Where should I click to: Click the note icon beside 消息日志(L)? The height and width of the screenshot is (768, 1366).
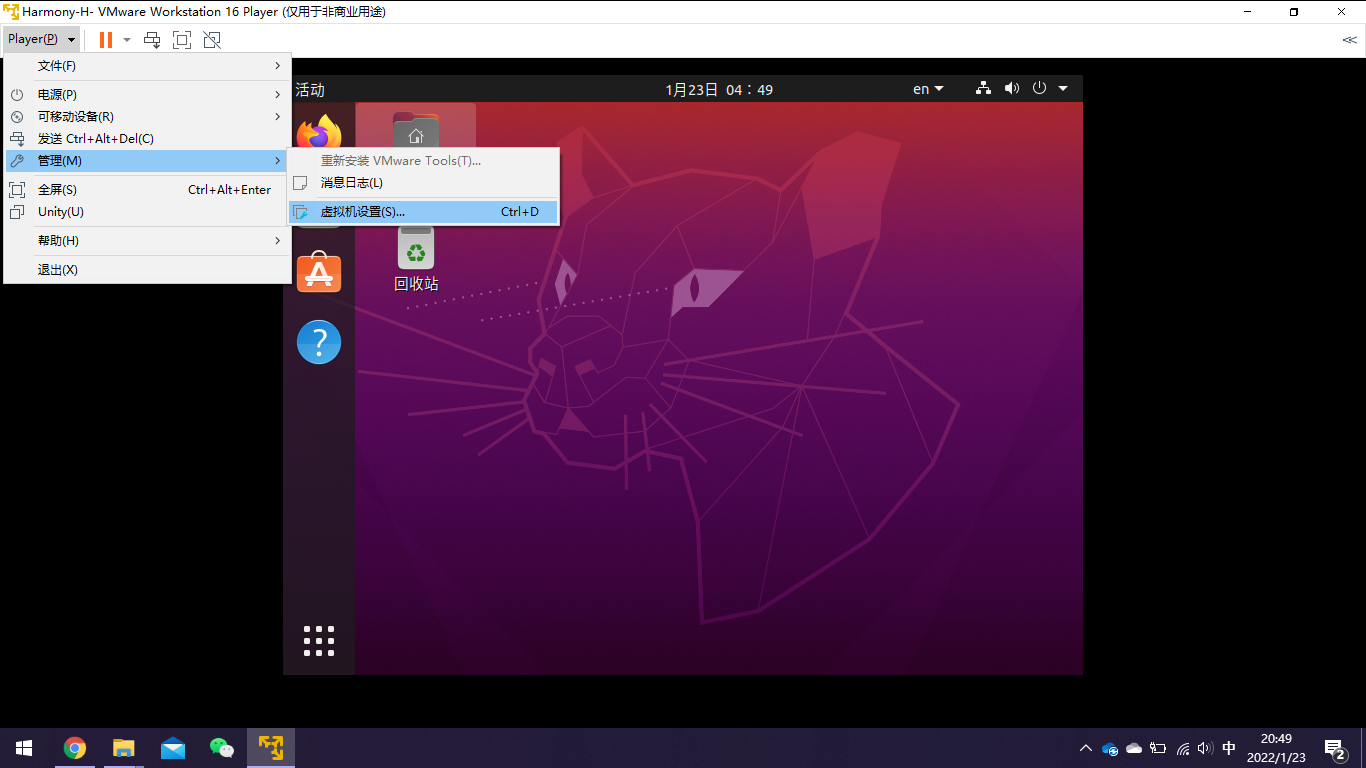[x=300, y=183]
